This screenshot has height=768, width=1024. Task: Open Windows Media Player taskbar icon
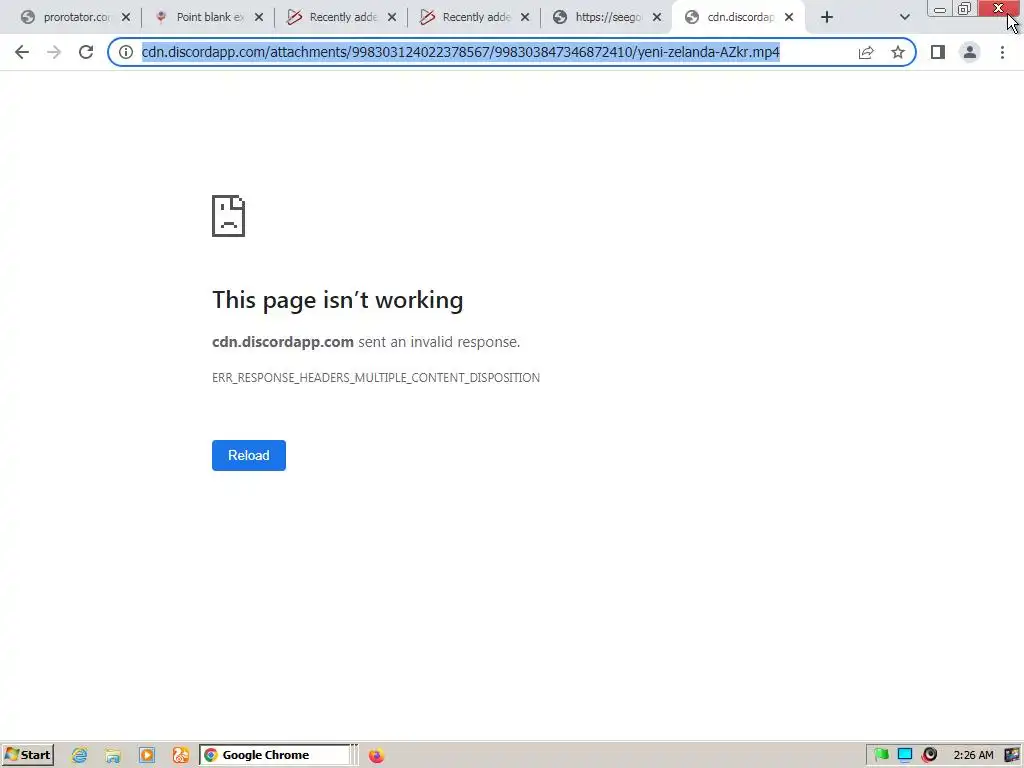(147, 756)
